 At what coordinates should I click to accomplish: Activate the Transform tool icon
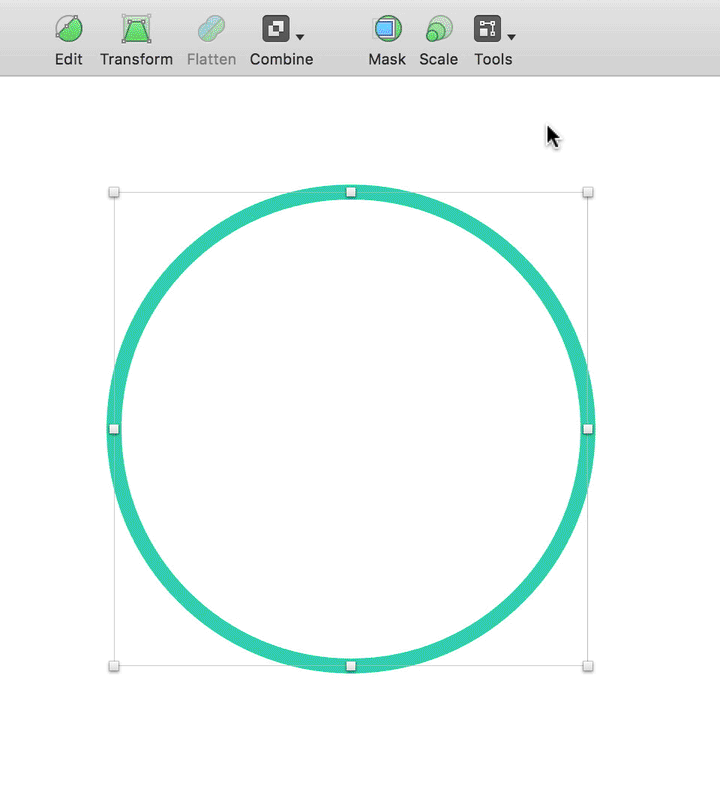136,28
